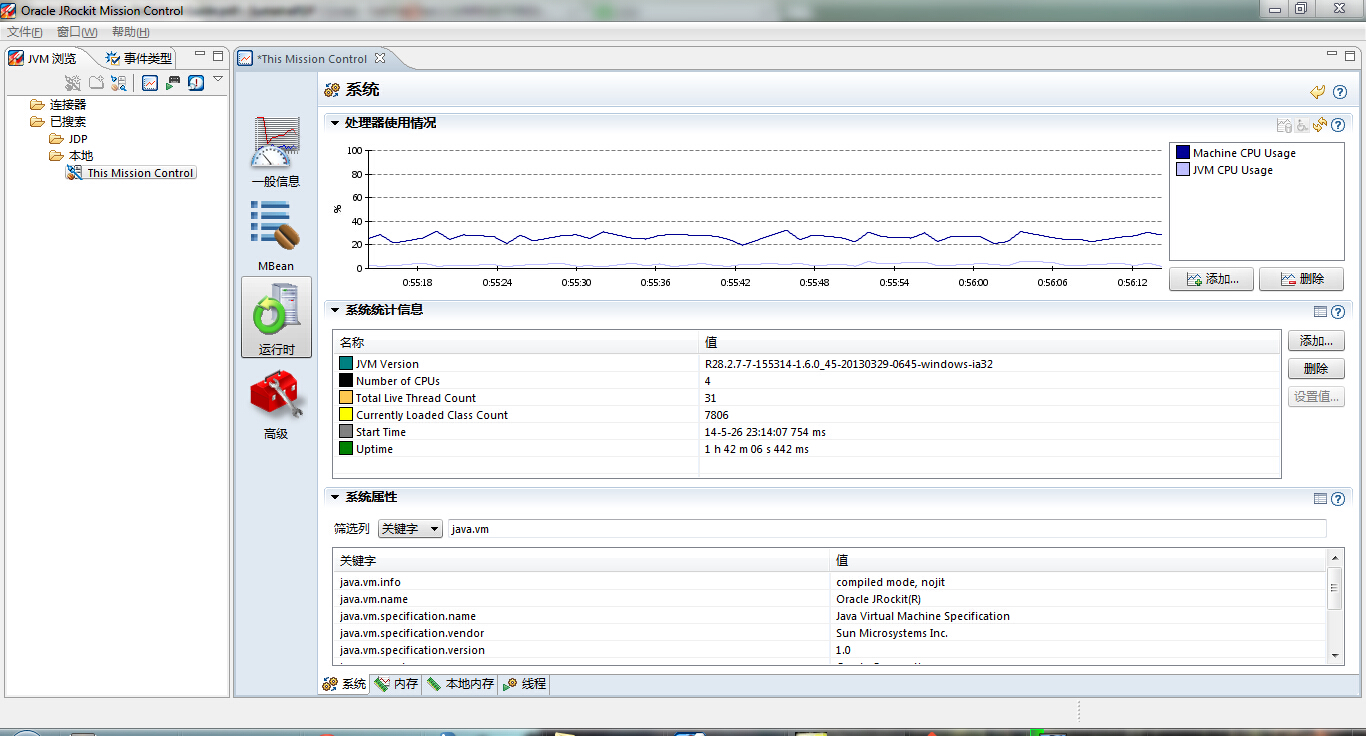This screenshot has height=736, width=1366.
Task: Click the discovered JVM properties toolbar icon
Action: click(119, 83)
